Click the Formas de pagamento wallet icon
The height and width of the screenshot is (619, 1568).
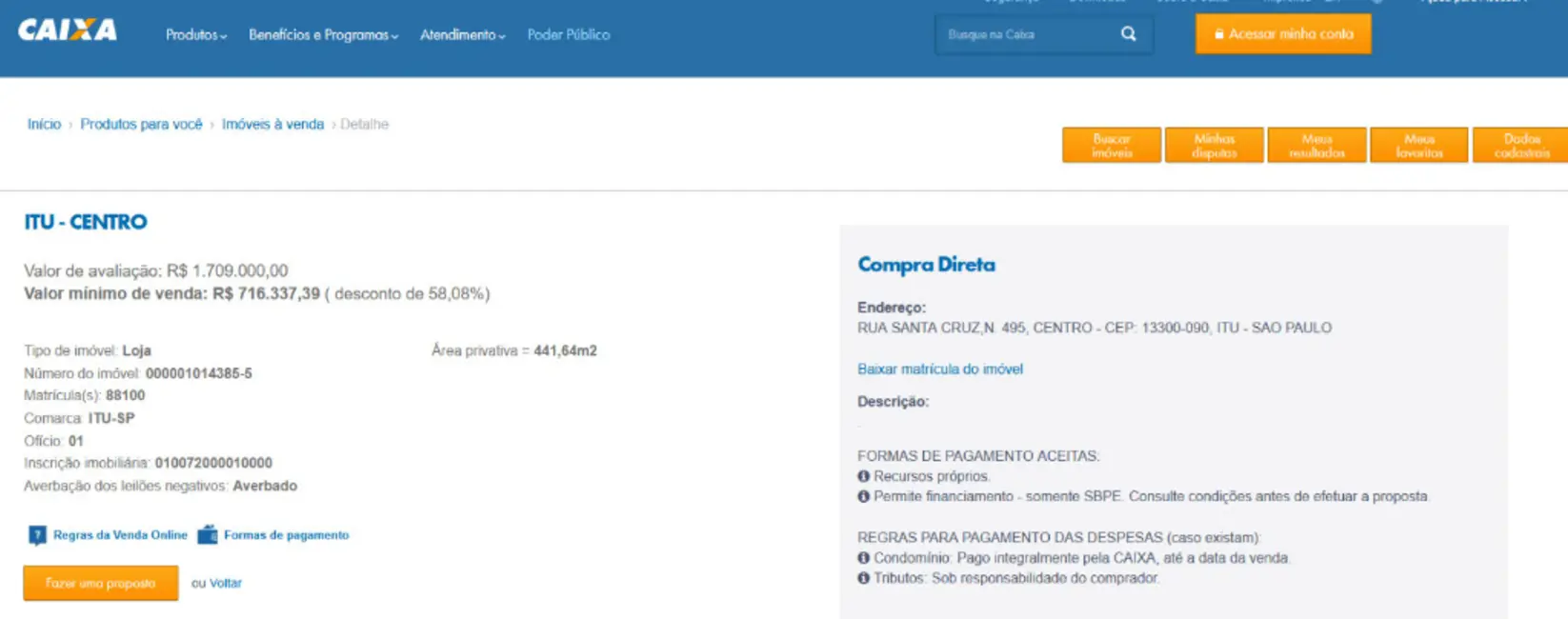[x=207, y=535]
